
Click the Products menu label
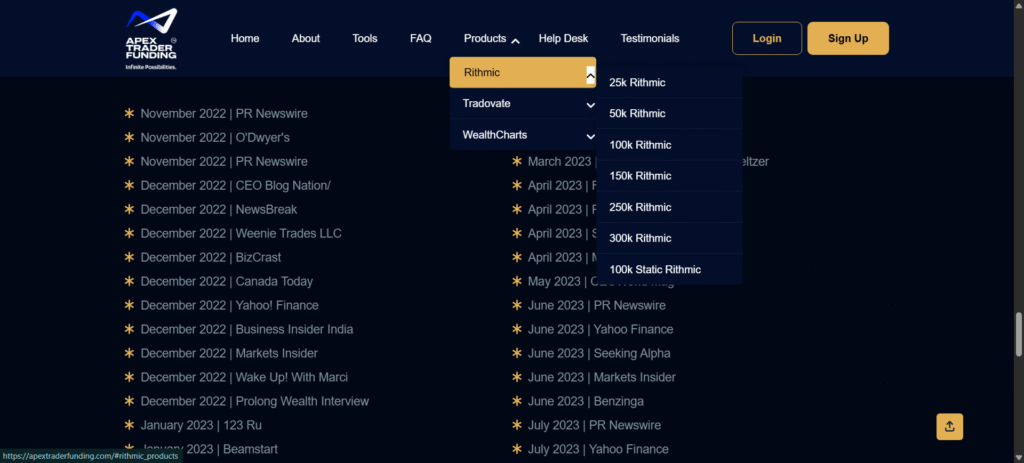click(485, 39)
